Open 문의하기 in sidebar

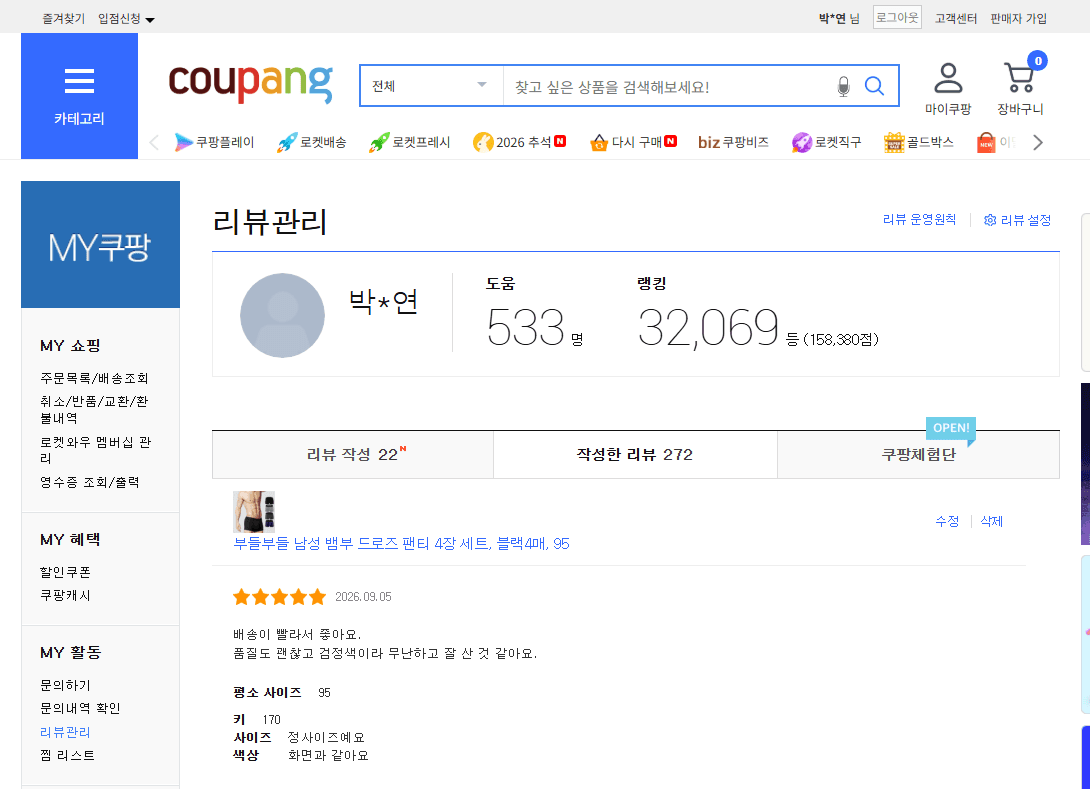(x=65, y=685)
